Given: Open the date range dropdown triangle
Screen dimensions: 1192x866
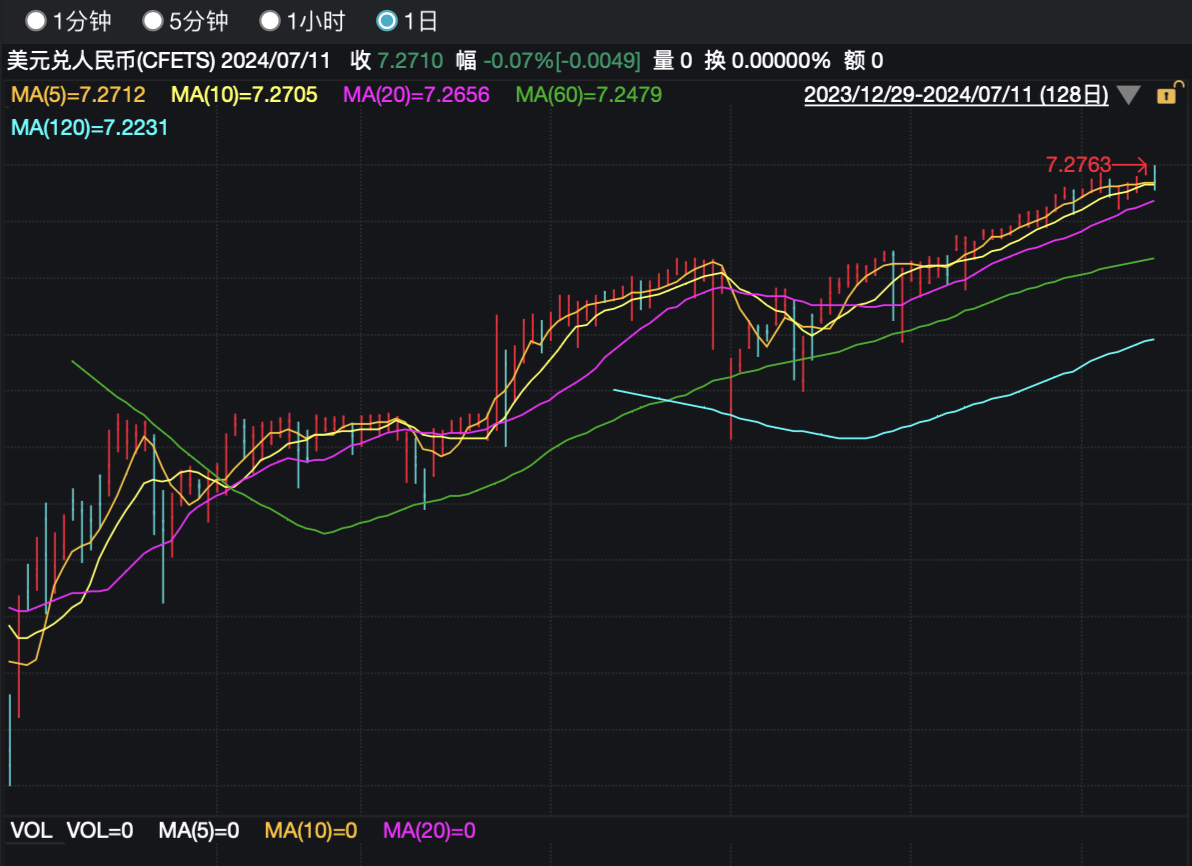Looking at the screenshot, I should (x=1129, y=96).
